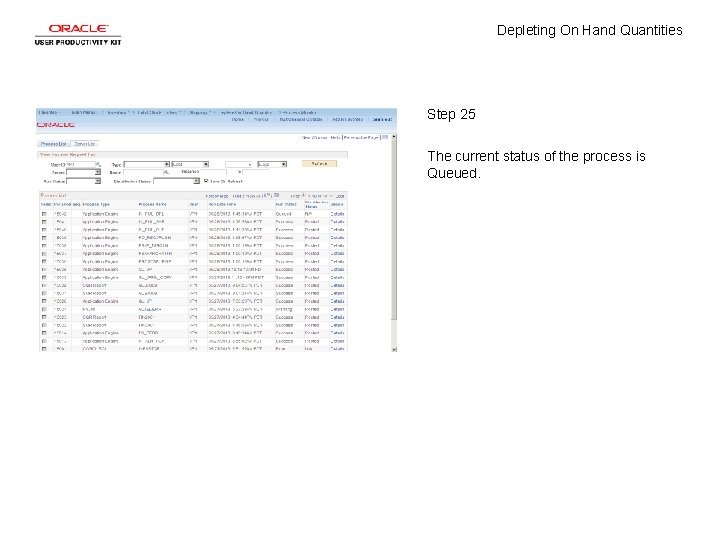Open Details link for the Warning row
This screenshot has height=540, width=720.
pyautogui.click(x=338, y=309)
